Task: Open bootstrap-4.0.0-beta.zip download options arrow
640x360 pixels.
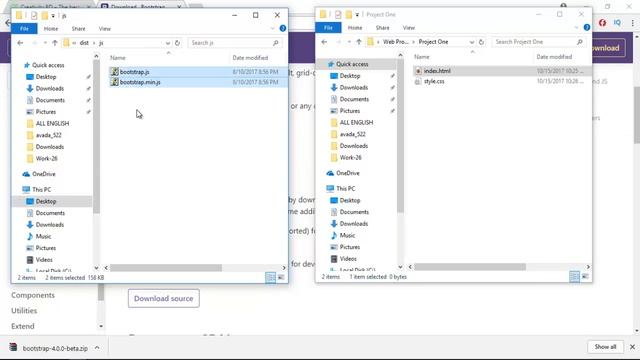Action: pyautogui.click(x=97, y=348)
